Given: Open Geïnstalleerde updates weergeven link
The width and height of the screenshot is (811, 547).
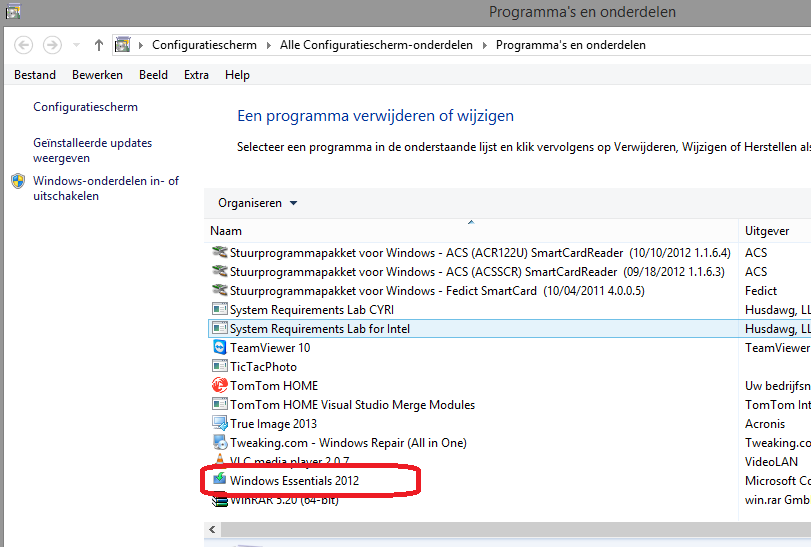Looking at the screenshot, I should pos(93,150).
